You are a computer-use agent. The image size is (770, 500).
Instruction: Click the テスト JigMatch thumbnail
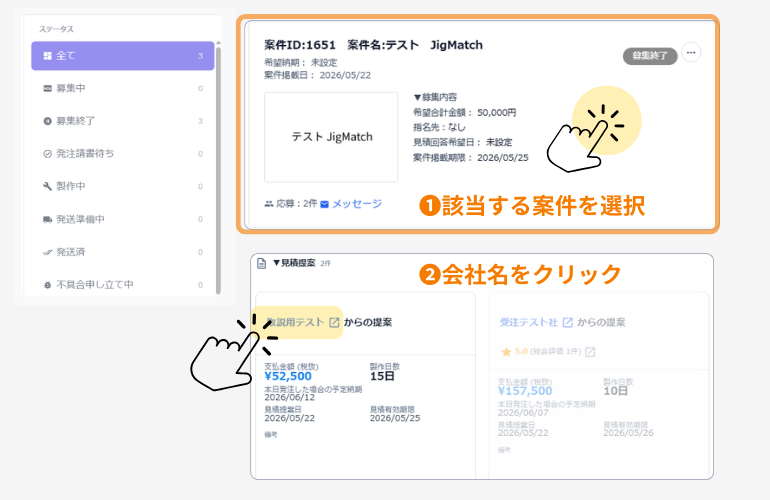pos(331,137)
